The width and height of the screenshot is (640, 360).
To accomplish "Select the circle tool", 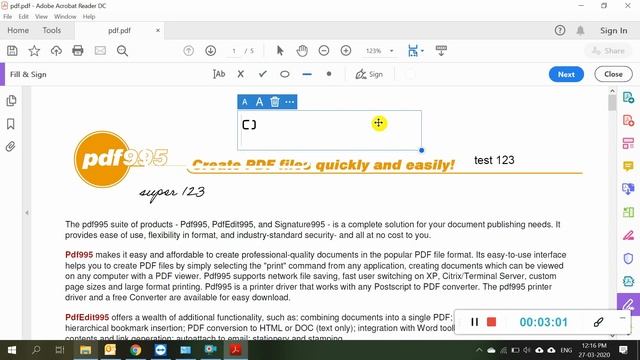I will point(285,74).
